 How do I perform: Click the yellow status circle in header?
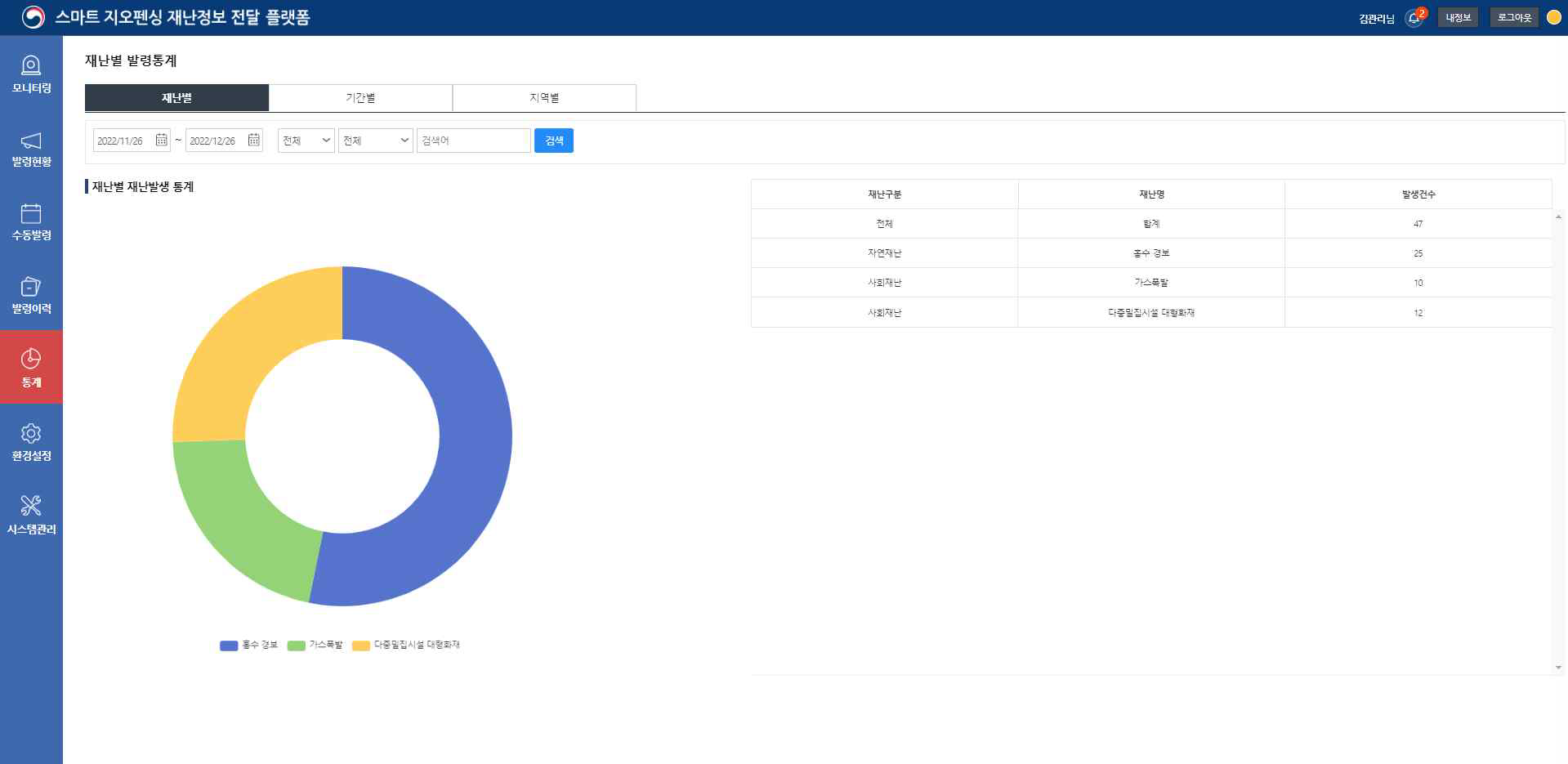point(1553,17)
